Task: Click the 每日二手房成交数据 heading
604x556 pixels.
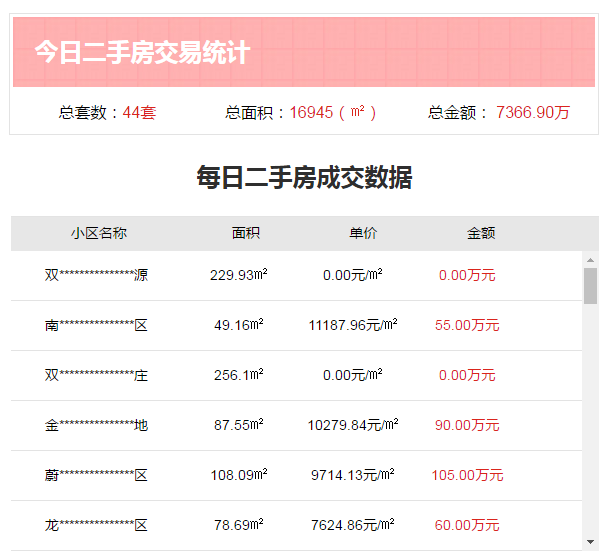Action: [x=304, y=178]
